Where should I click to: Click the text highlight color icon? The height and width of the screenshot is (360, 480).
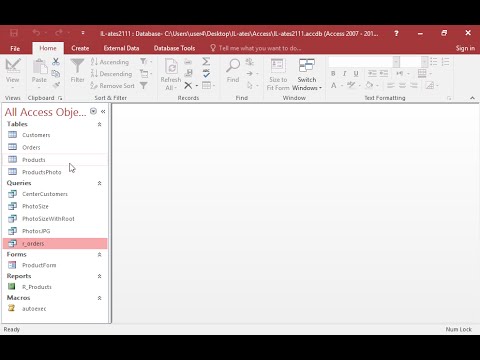pos(351,86)
